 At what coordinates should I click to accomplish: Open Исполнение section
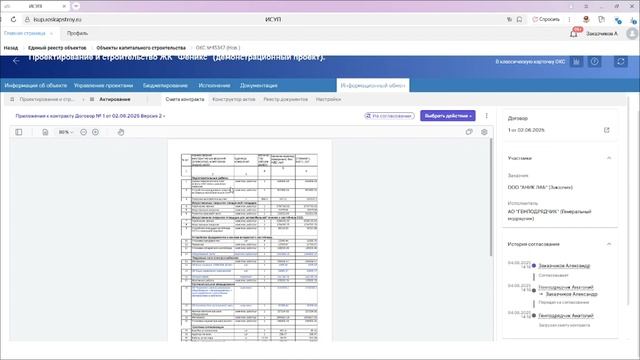coord(214,85)
